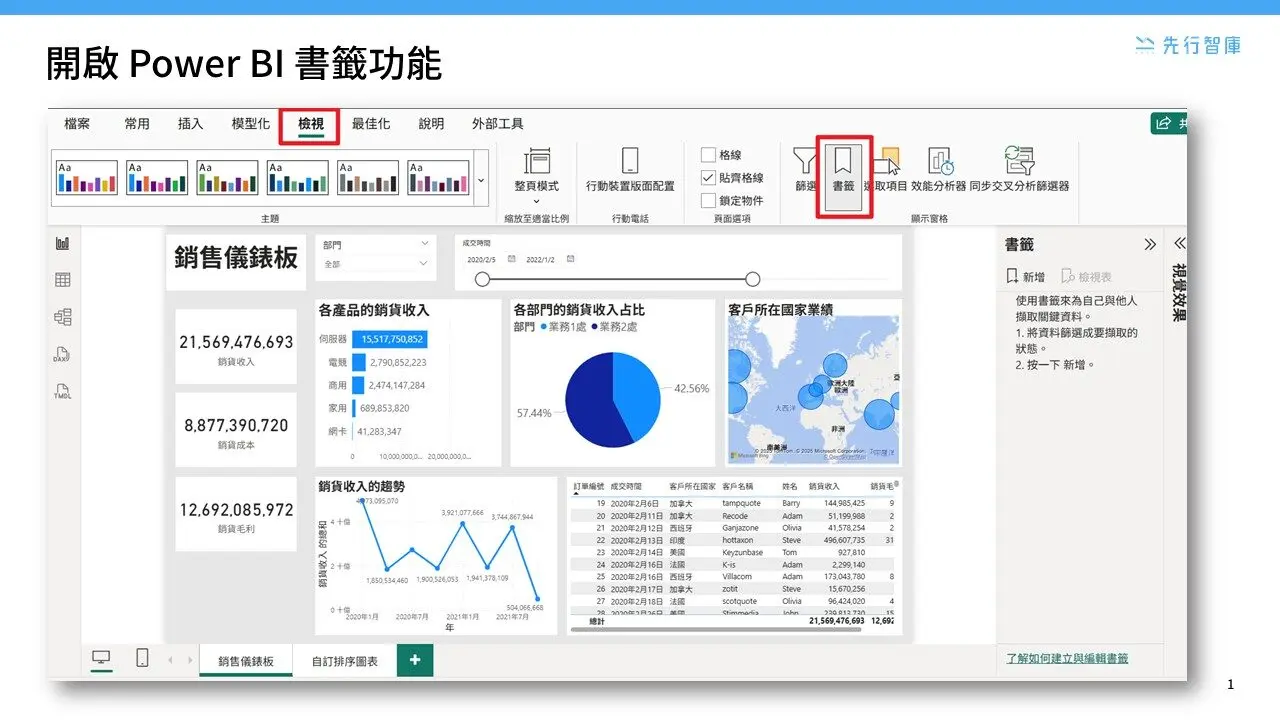Viewport: 1280px width, 720px height.
Task: Click right handle of date range slider
Action: (x=753, y=279)
